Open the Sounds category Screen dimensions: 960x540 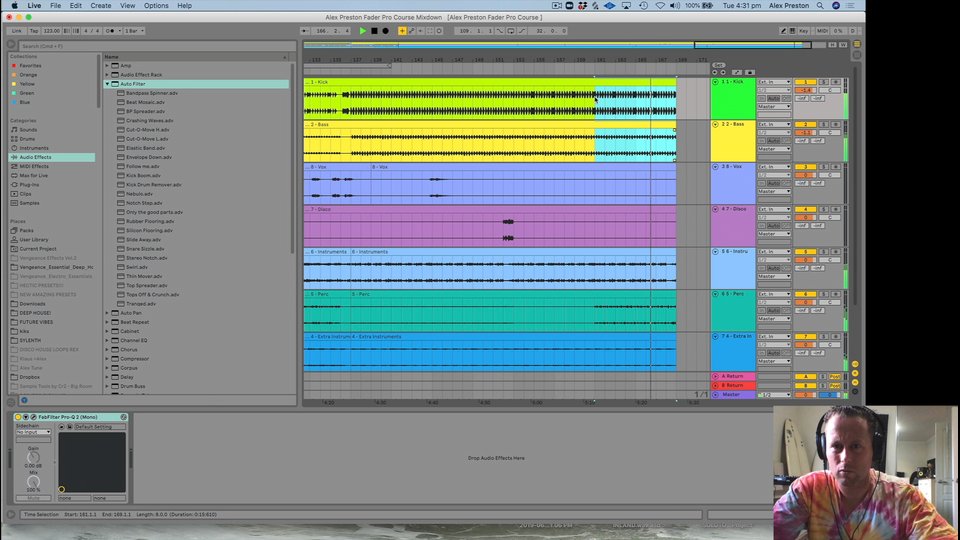pyautogui.click(x=28, y=130)
